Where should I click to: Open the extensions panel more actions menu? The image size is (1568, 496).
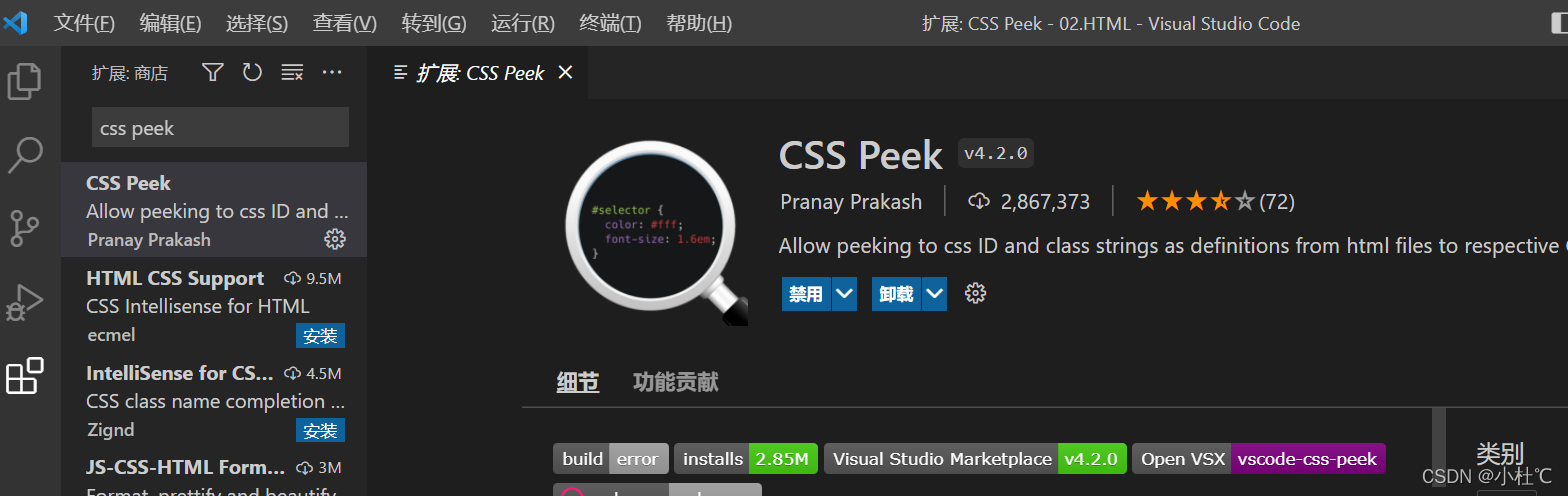coord(332,72)
